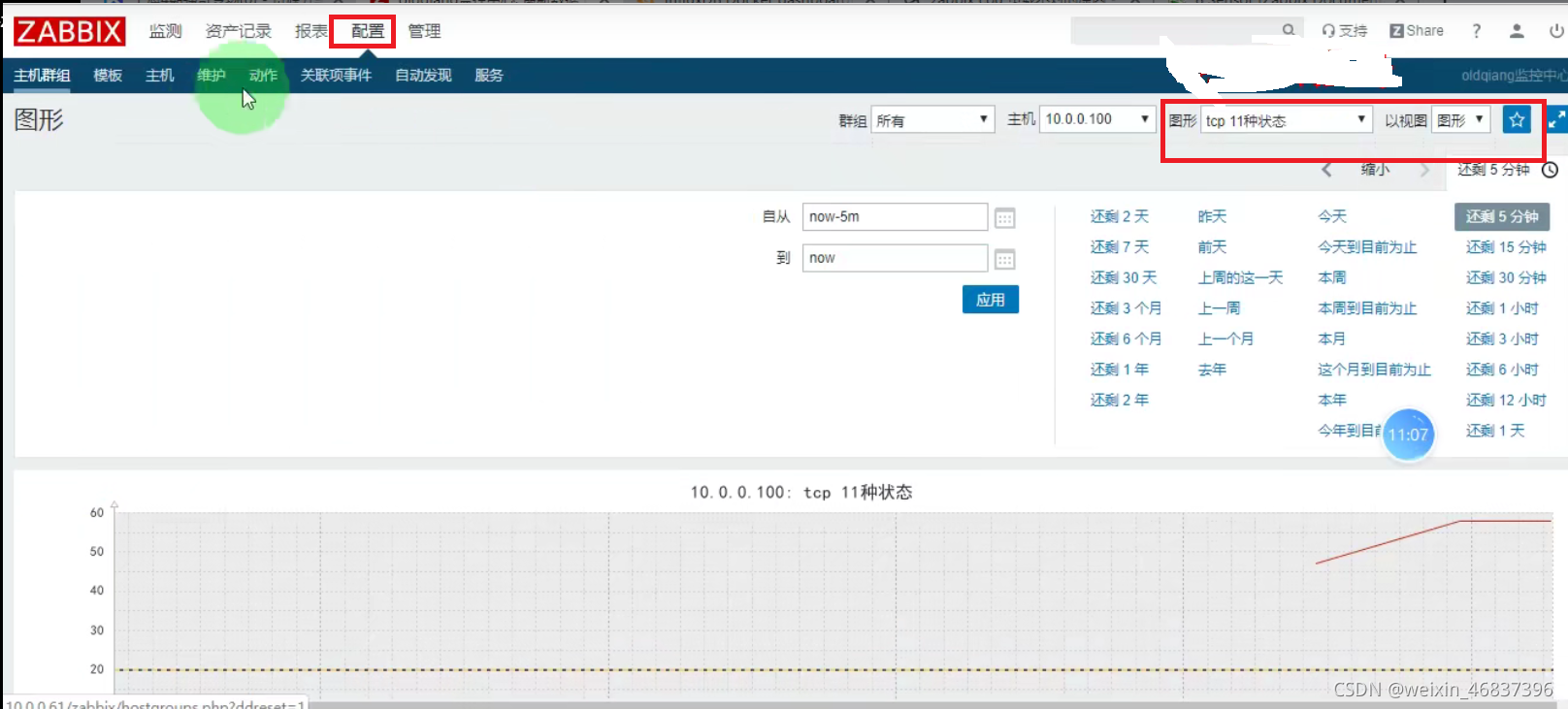The image size is (1568, 709).
Task: Select 自动发现 submenu tab
Action: [423, 76]
